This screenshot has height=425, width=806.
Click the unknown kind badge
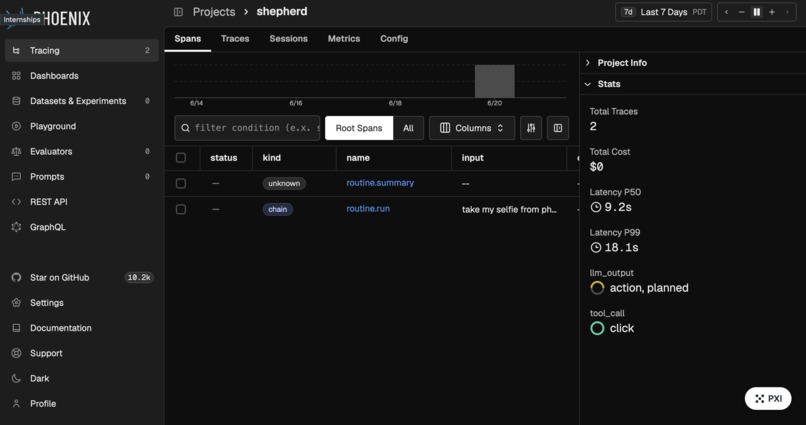coord(284,183)
